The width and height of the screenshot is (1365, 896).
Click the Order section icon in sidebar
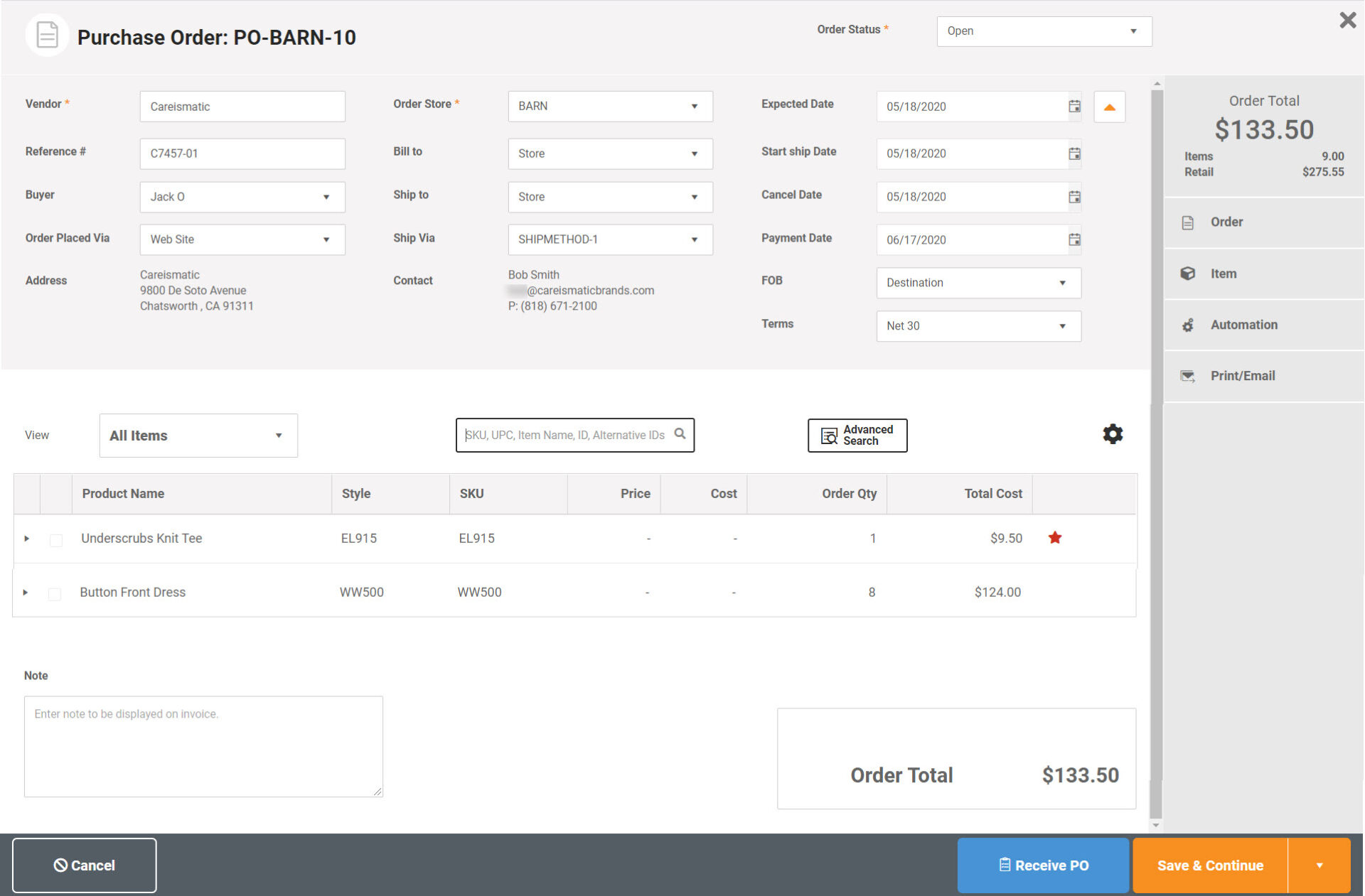(1187, 222)
